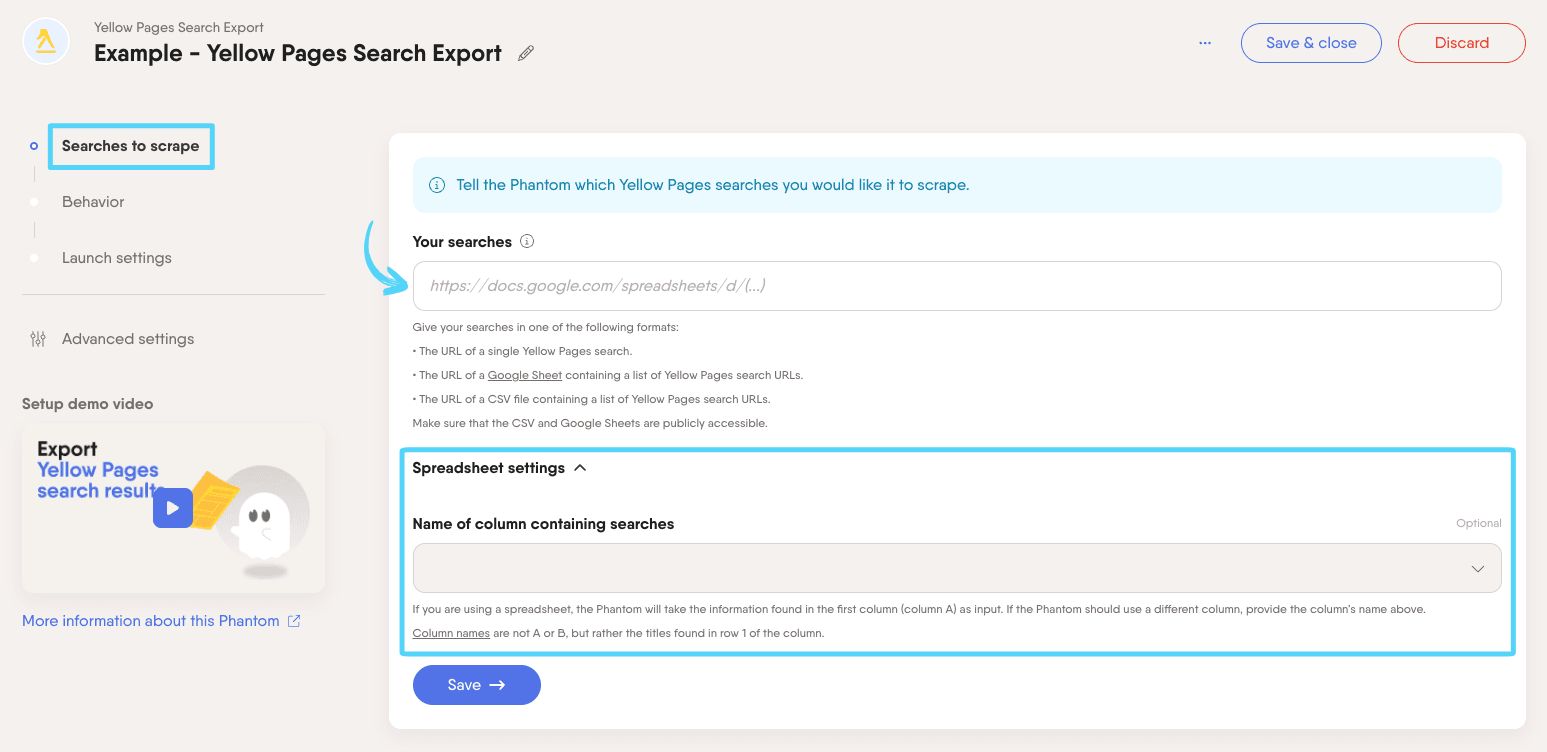Edit the Phantom name with pencil icon

[x=526, y=53]
